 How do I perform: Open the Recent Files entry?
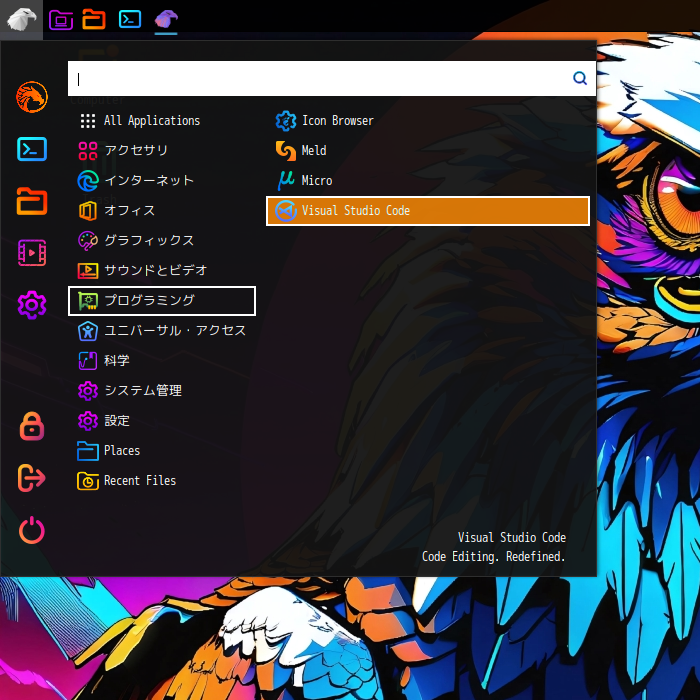(139, 481)
